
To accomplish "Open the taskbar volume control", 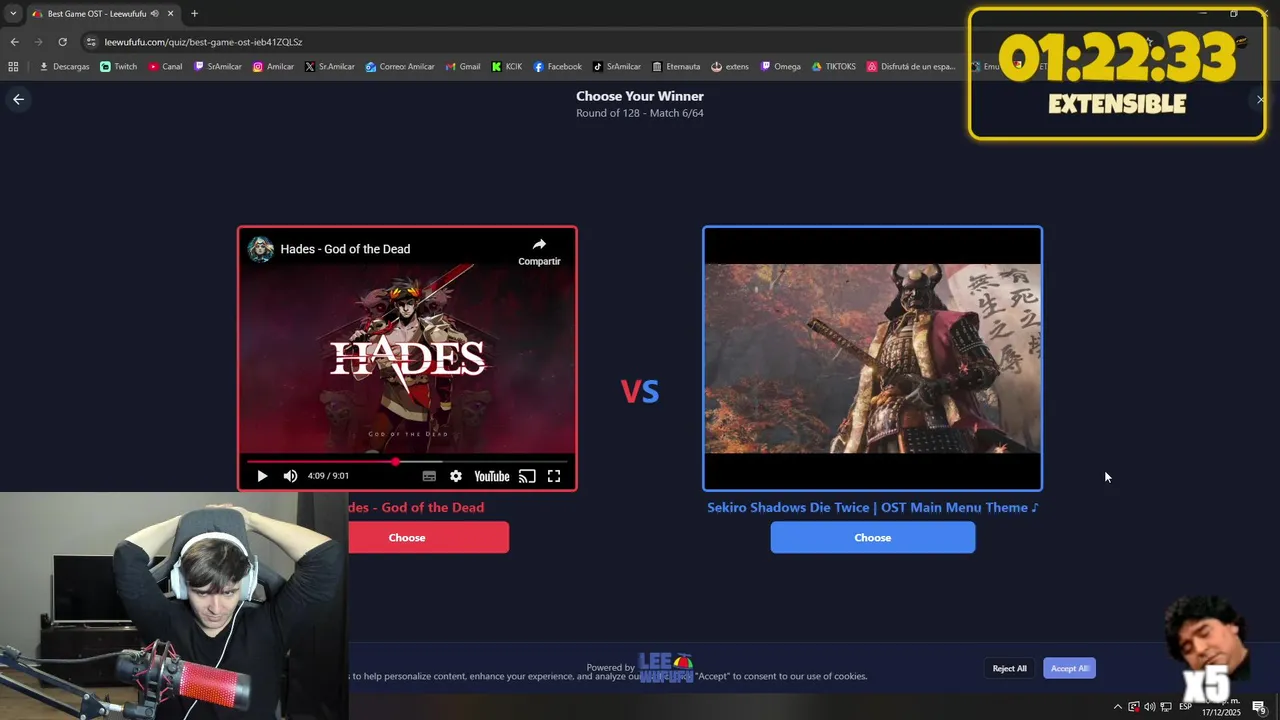I will (x=1149, y=707).
